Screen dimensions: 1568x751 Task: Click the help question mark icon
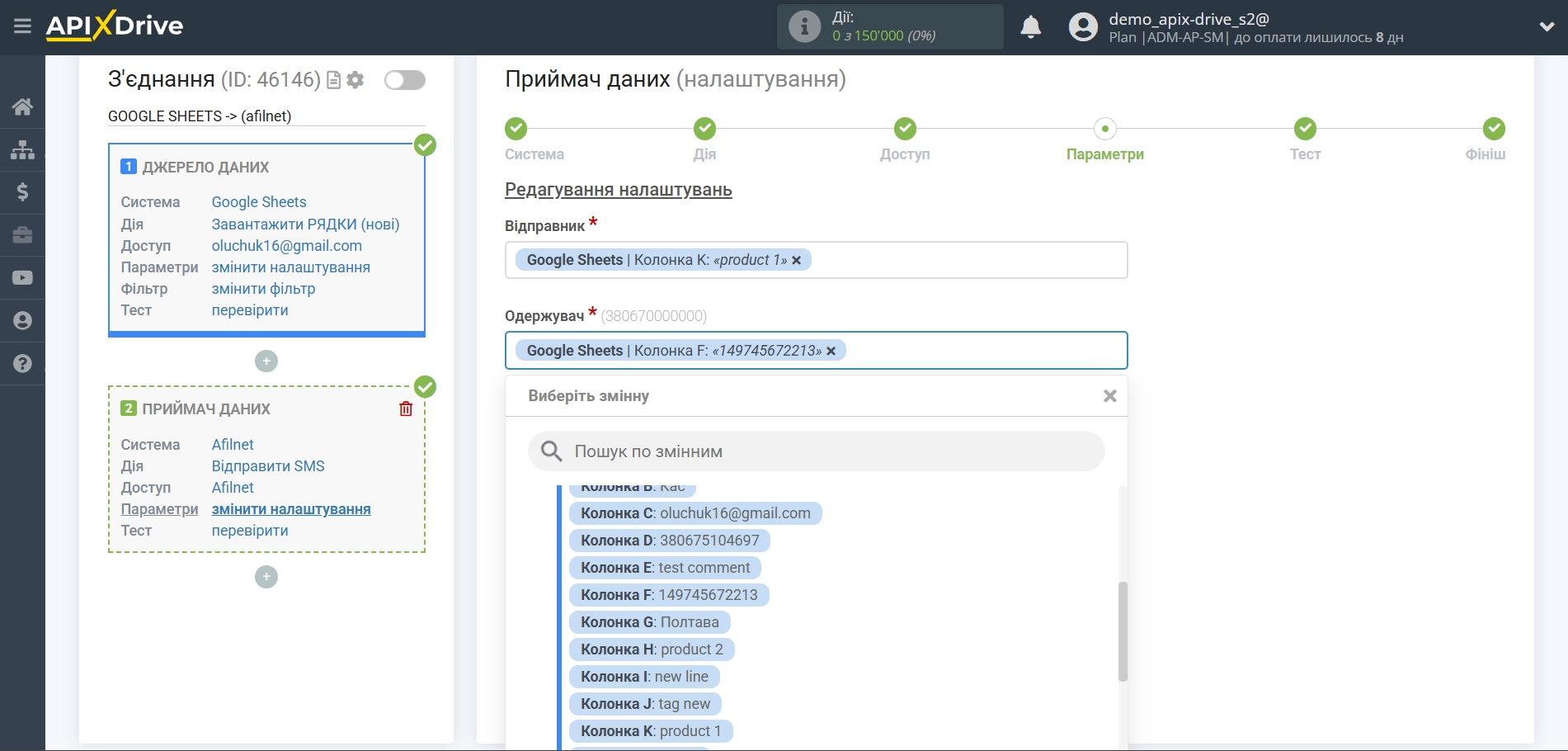coord(22,364)
